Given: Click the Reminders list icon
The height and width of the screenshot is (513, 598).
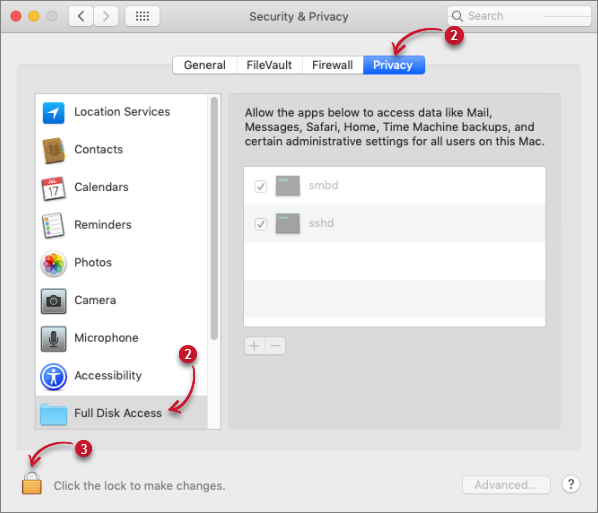Looking at the screenshot, I should click(x=53, y=225).
